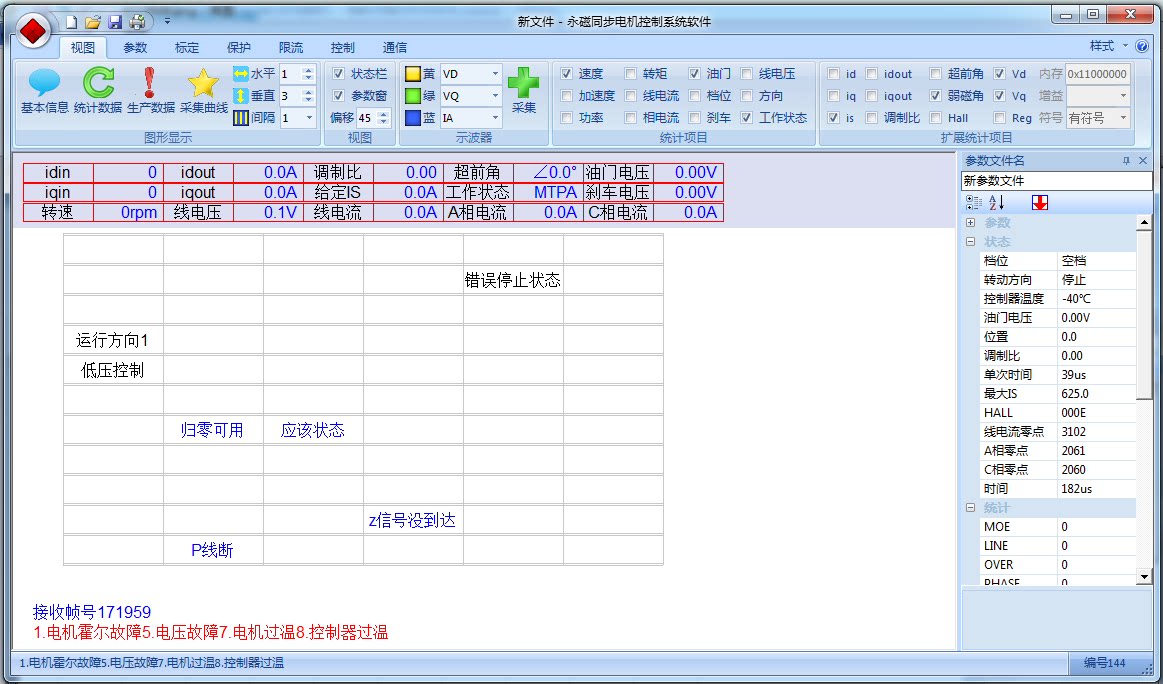Open the quick access toolbar customize arrow

click(x=167, y=22)
